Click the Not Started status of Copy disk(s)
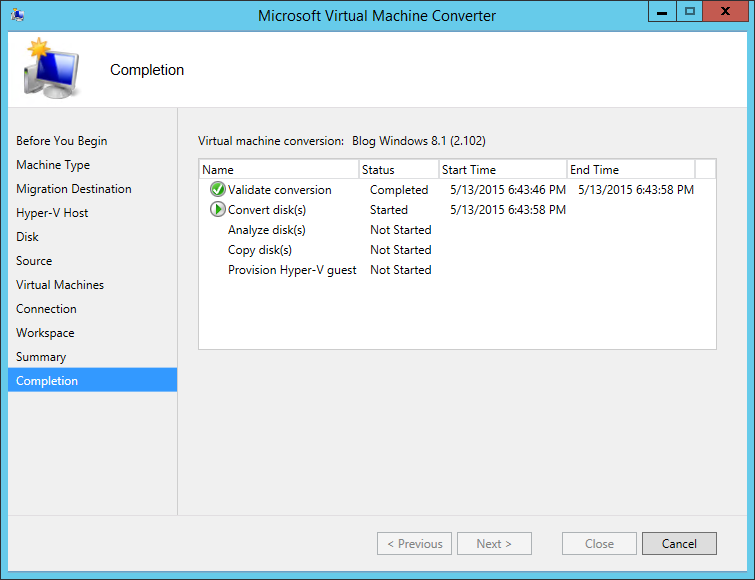Viewport: 755px width, 580px height. pyautogui.click(x=401, y=250)
